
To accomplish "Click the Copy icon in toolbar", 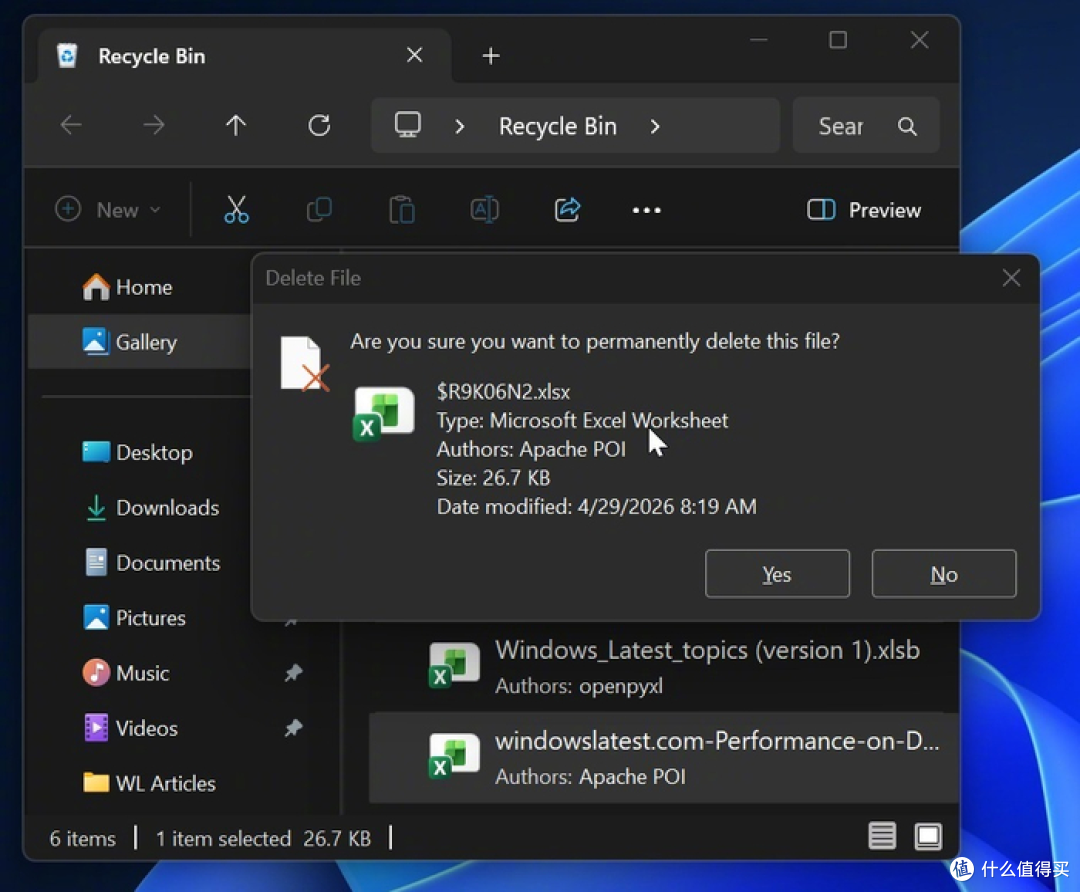I will (x=319, y=209).
